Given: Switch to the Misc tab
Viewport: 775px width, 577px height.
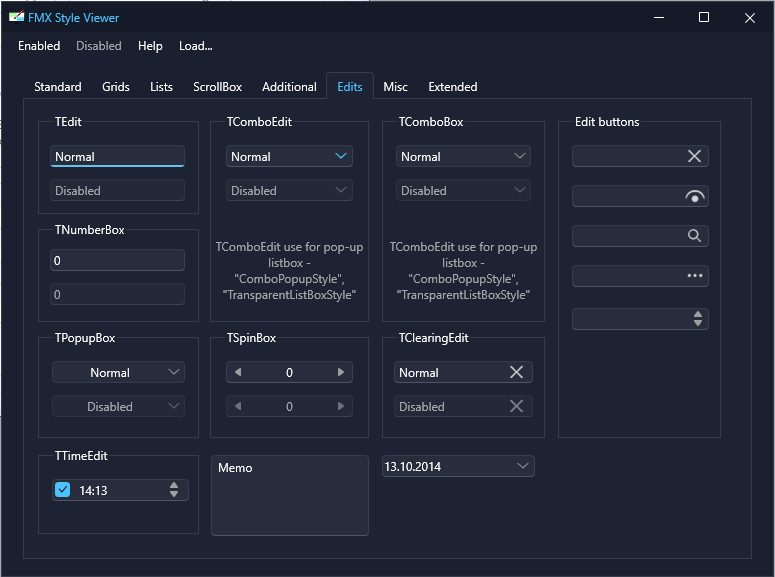Looking at the screenshot, I should pyautogui.click(x=395, y=87).
